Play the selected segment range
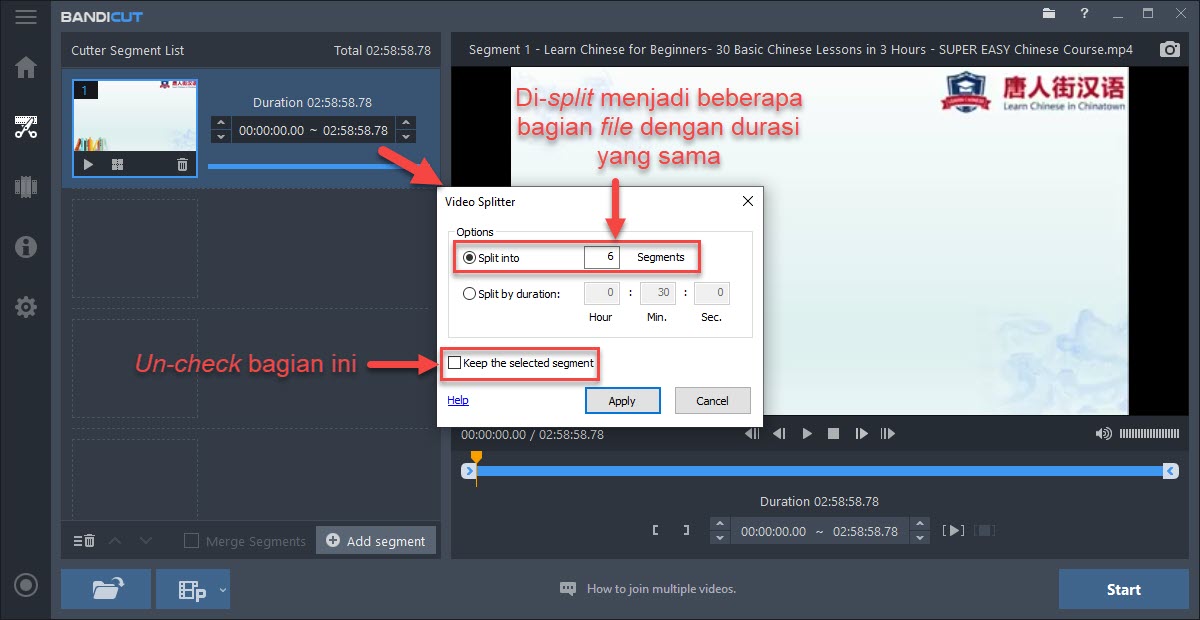 954,531
